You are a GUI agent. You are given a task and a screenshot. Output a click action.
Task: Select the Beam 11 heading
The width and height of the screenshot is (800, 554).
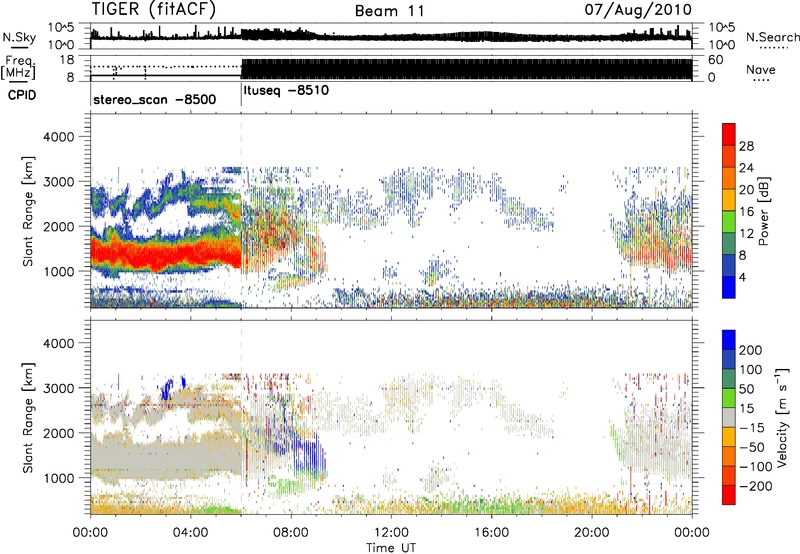(390, 11)
